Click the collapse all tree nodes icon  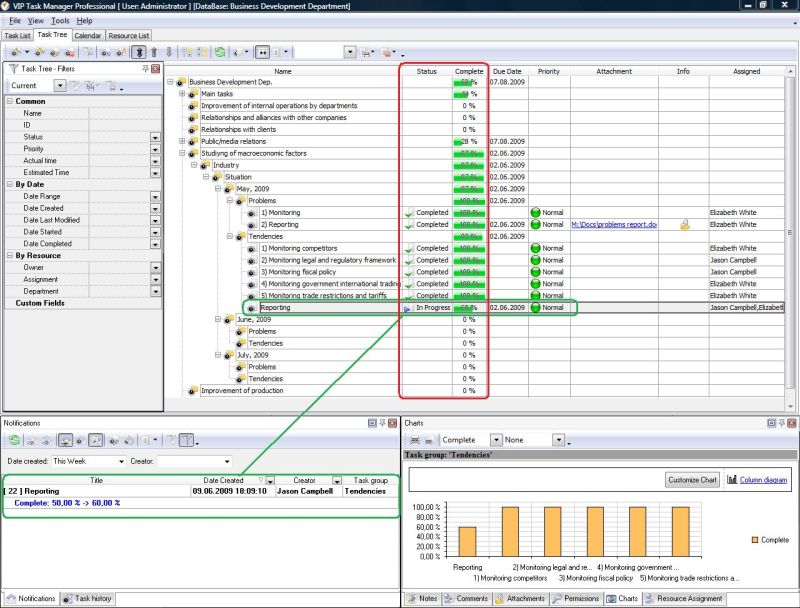tap(203, 52)
